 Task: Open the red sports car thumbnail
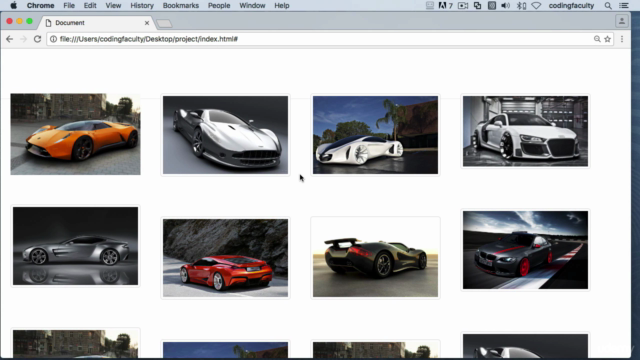[x=225, y=258]
